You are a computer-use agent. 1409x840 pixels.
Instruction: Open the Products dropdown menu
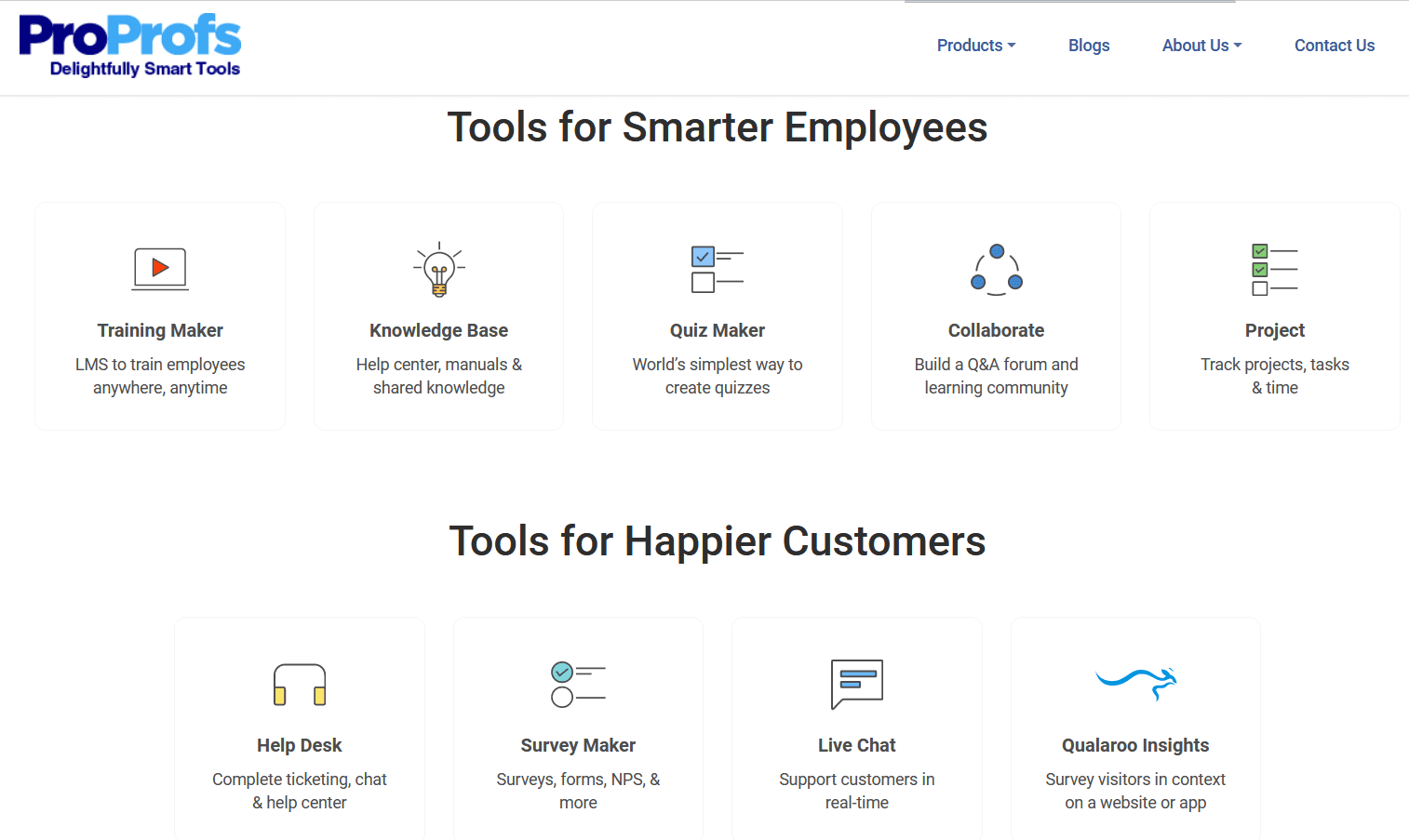[975, 45]
